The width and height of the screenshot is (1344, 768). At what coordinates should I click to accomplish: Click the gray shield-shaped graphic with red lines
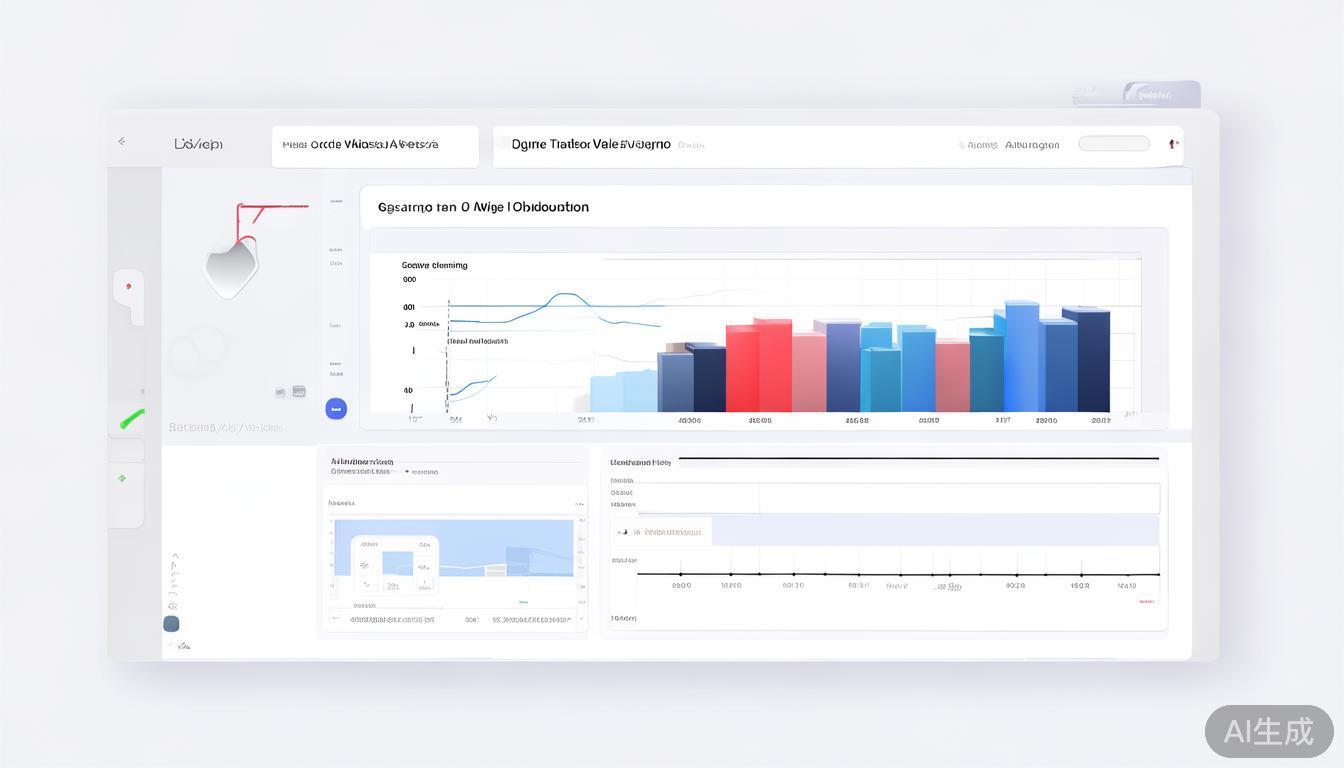(231, 264)
